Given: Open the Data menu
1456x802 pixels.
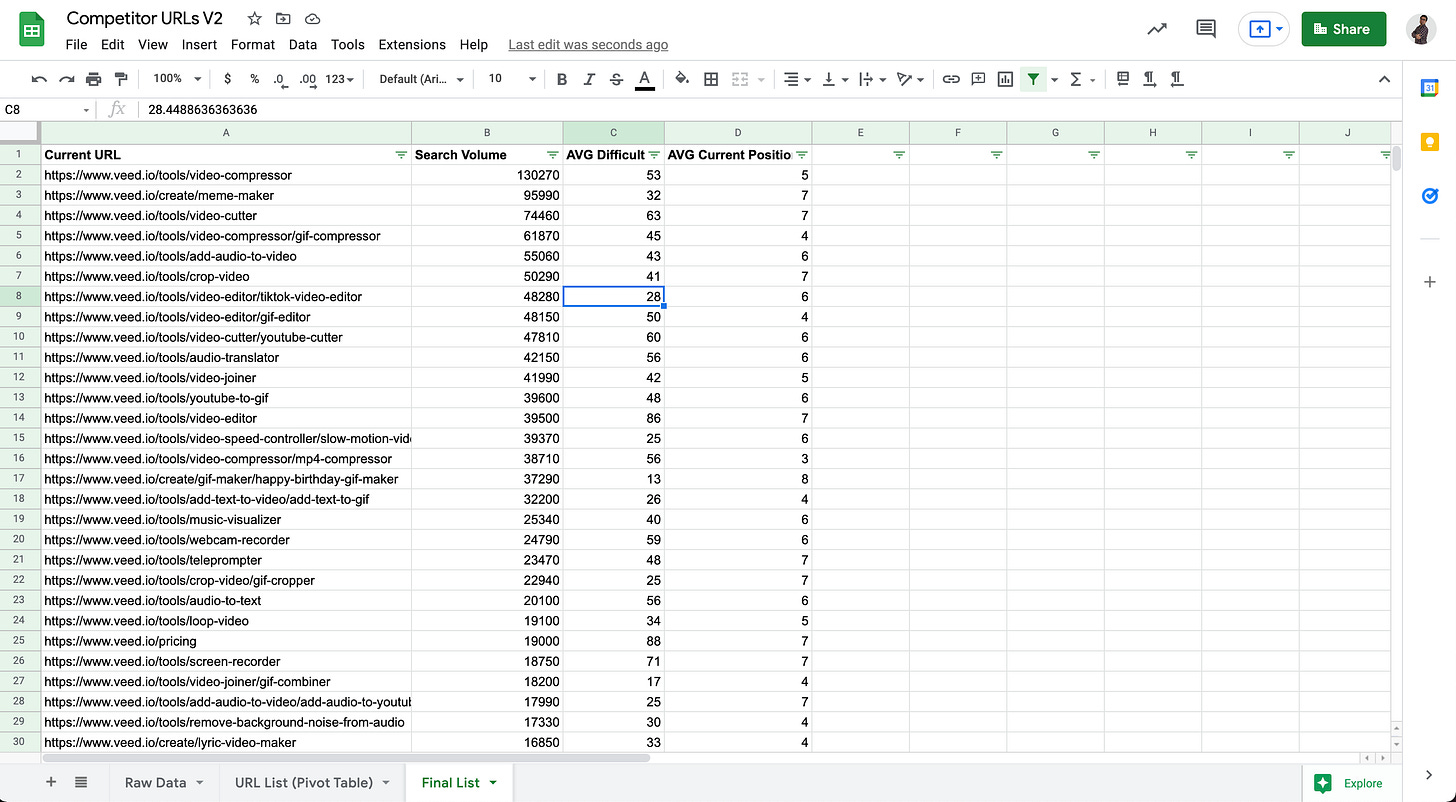Looking at the screenshot, I should pyautogui.click(x=303, y=44).
